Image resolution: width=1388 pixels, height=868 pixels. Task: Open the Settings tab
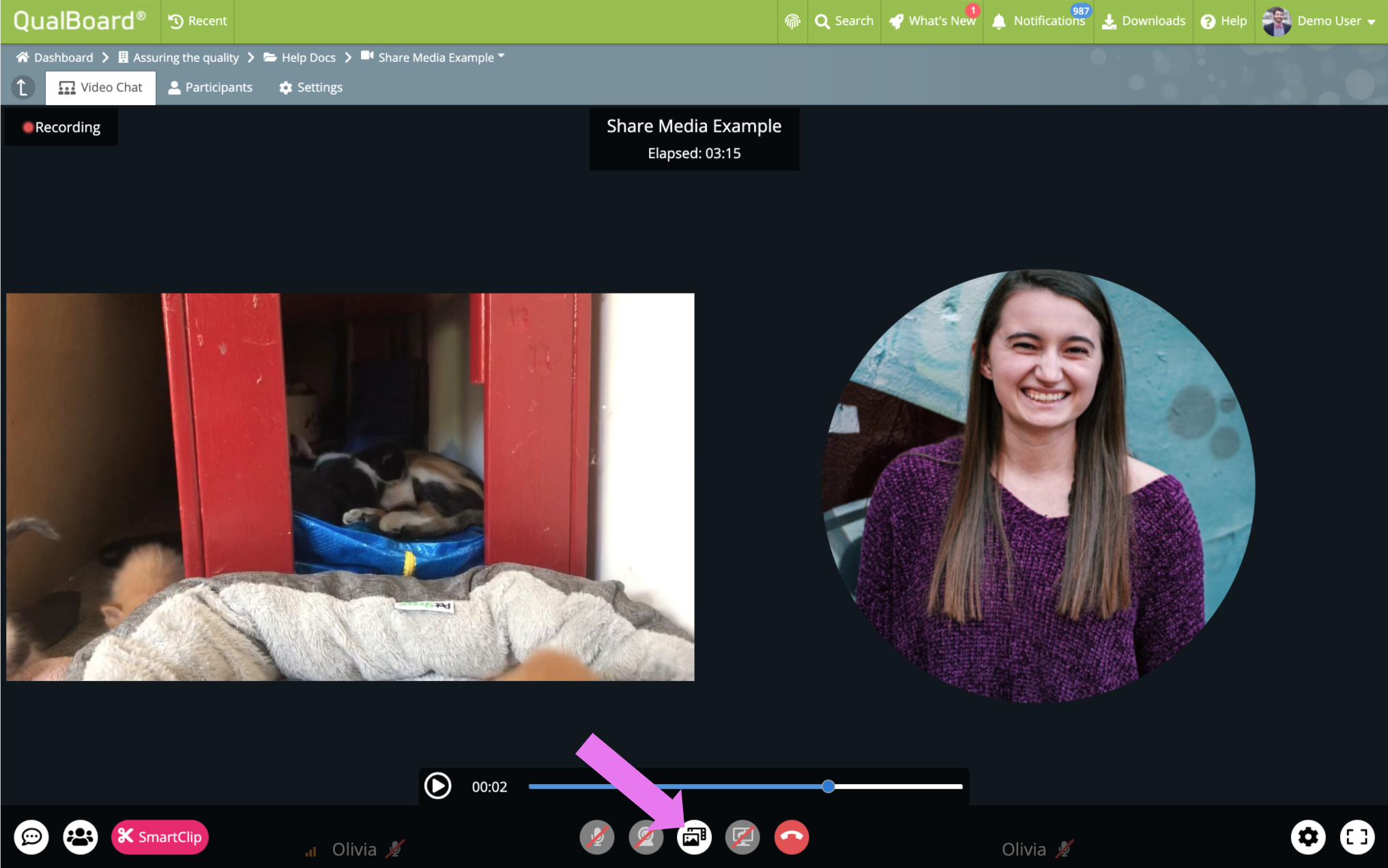click(x=310, y=87)
